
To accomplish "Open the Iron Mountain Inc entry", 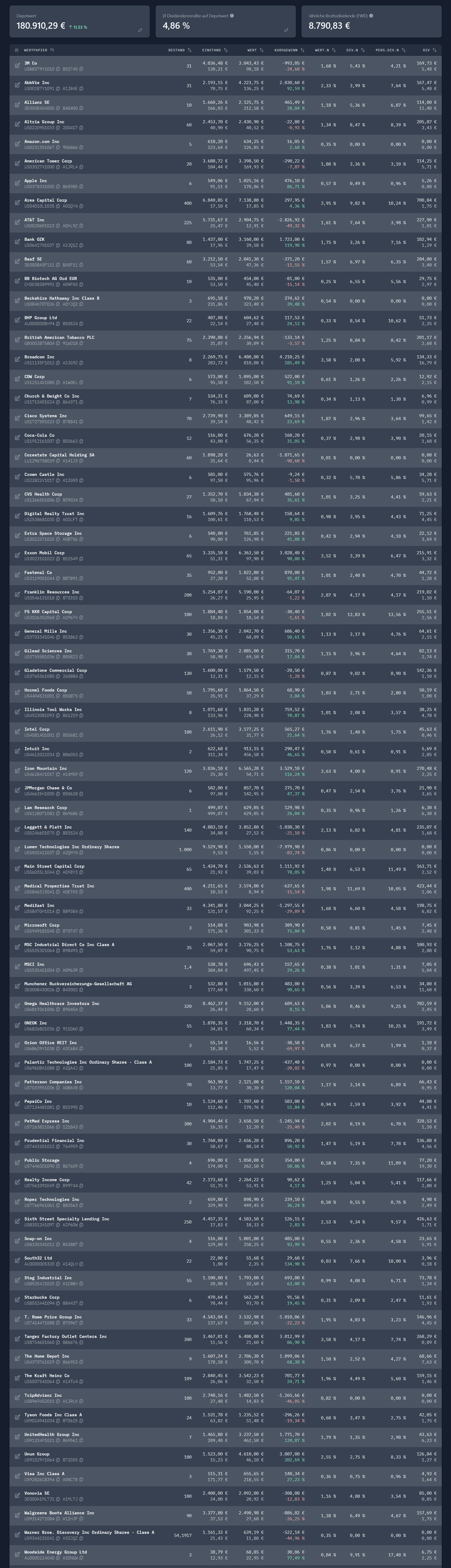I will [x=46, y=768].
